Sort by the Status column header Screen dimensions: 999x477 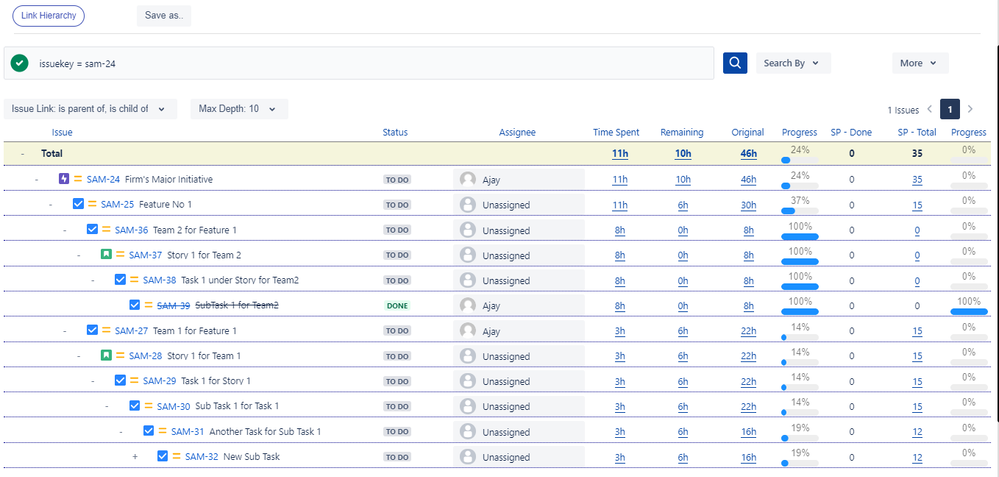395,132
